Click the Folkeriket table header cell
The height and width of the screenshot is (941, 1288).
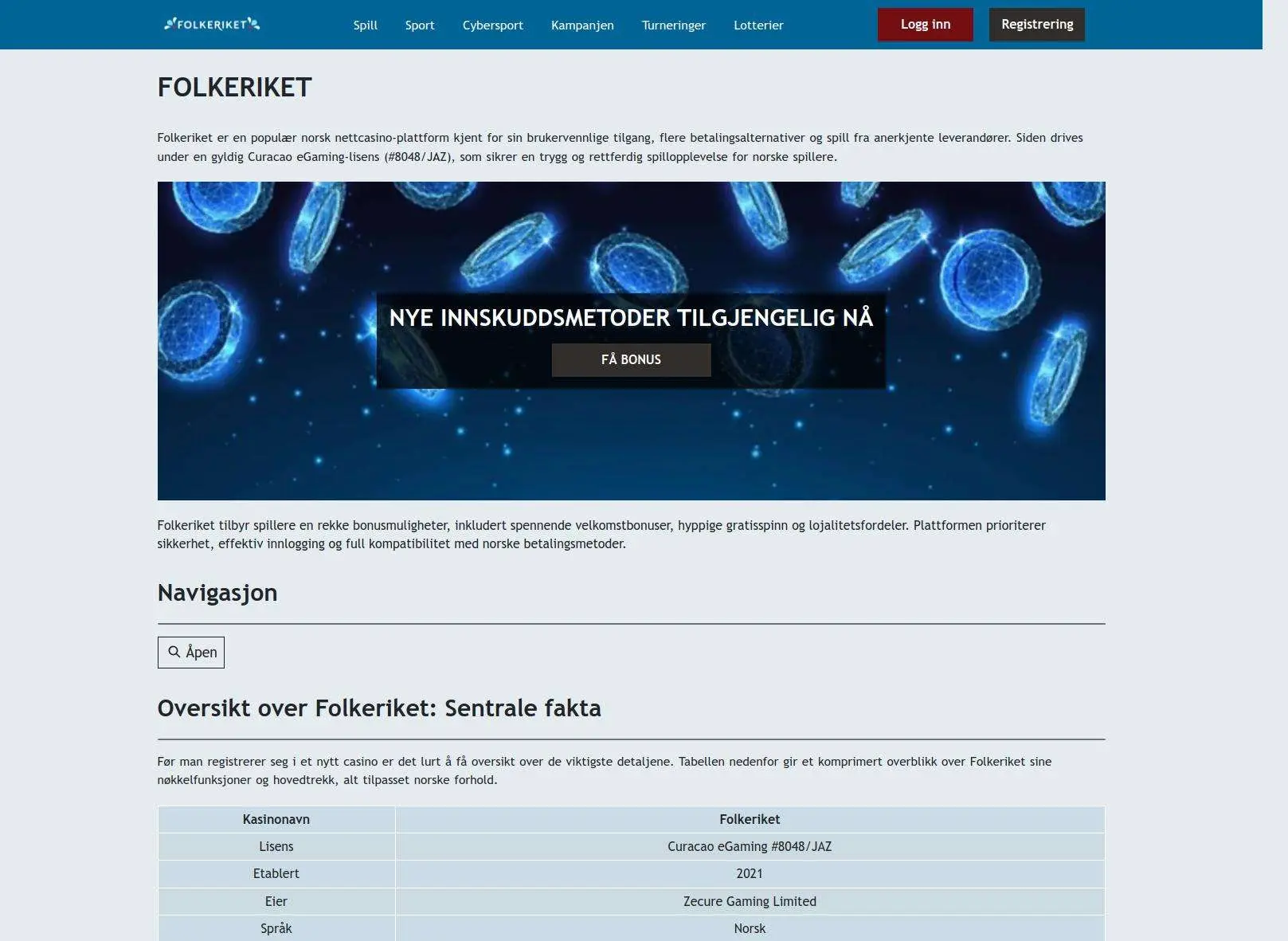click(x=750, y=819)
